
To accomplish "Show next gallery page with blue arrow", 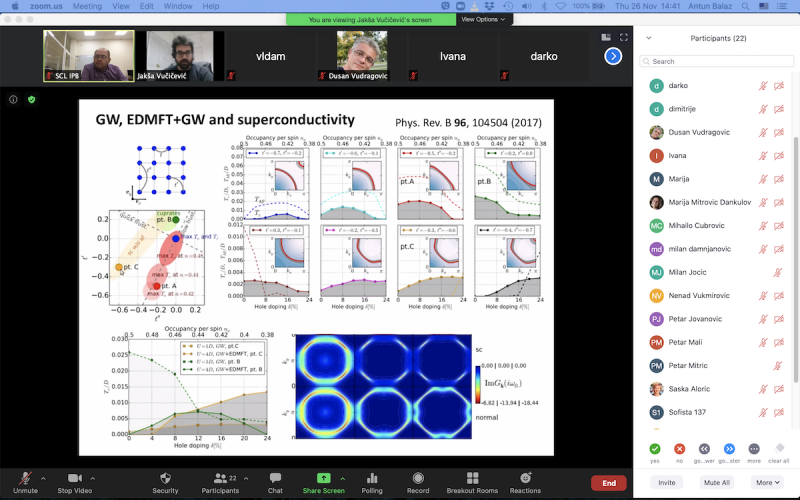I will click(613, 56).
